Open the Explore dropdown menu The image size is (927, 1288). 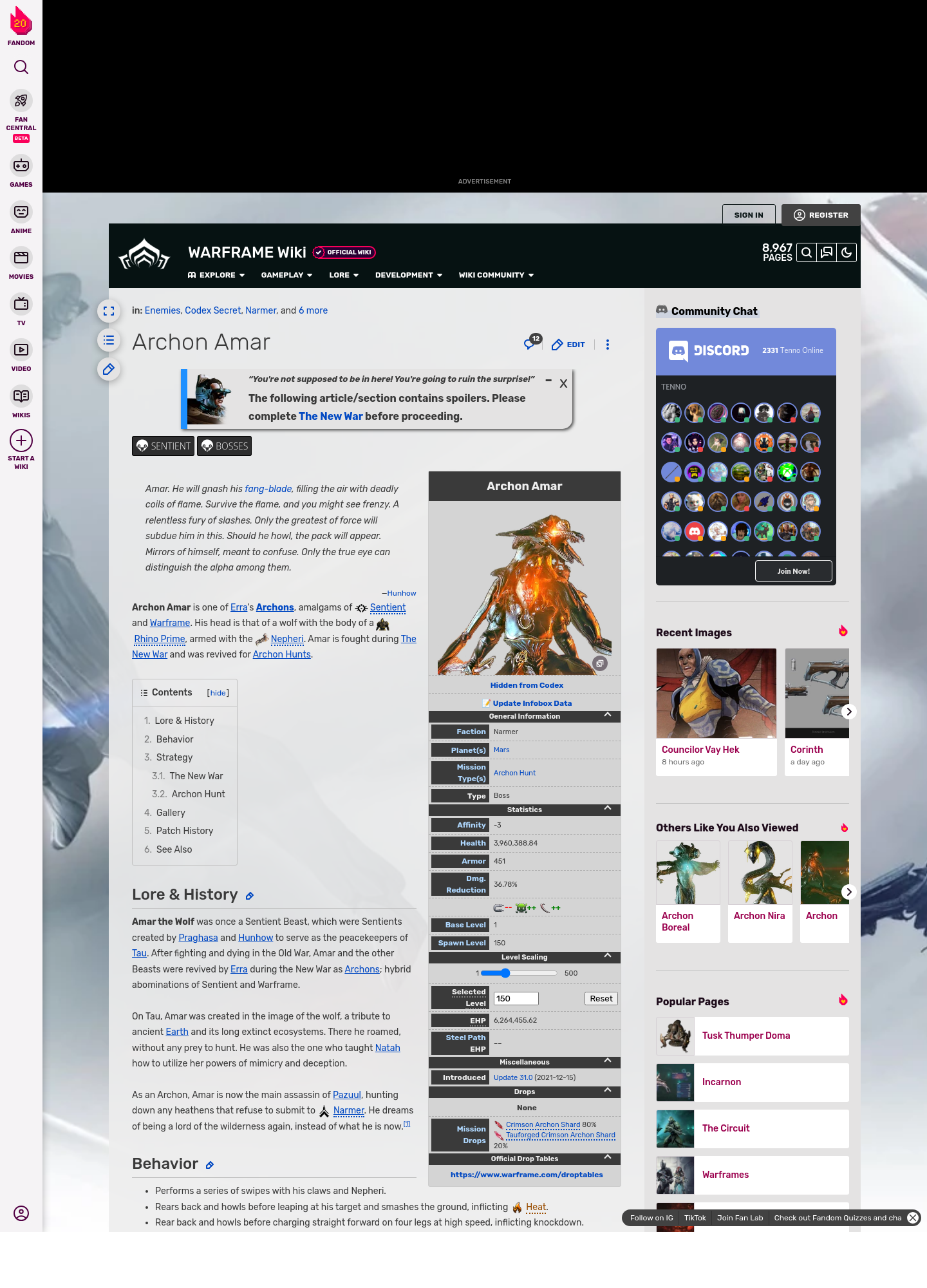point(216,275)
